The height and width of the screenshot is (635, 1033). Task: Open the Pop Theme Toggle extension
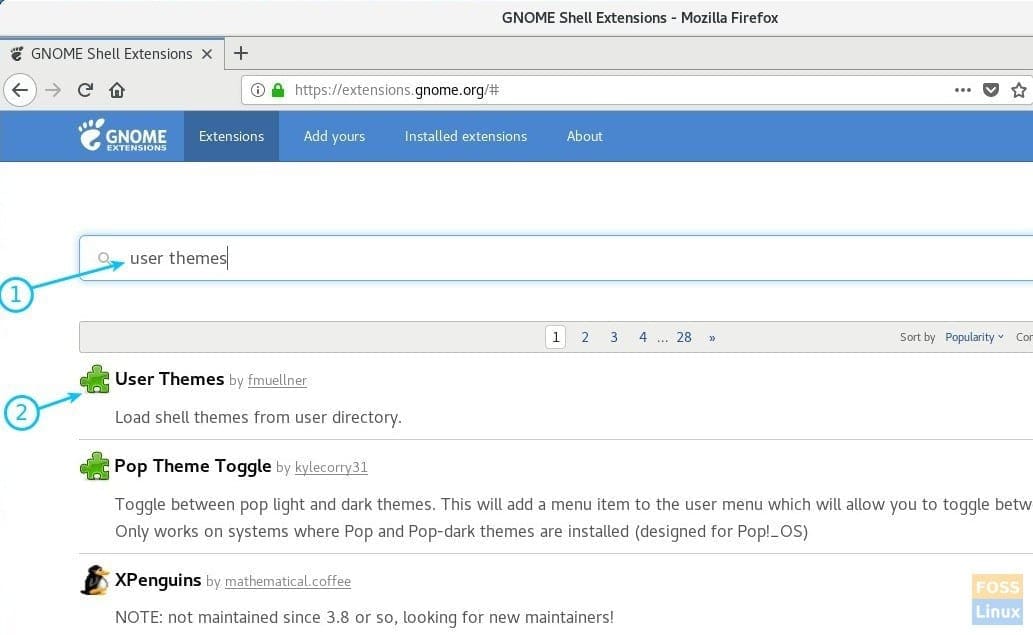pos(192,466)
